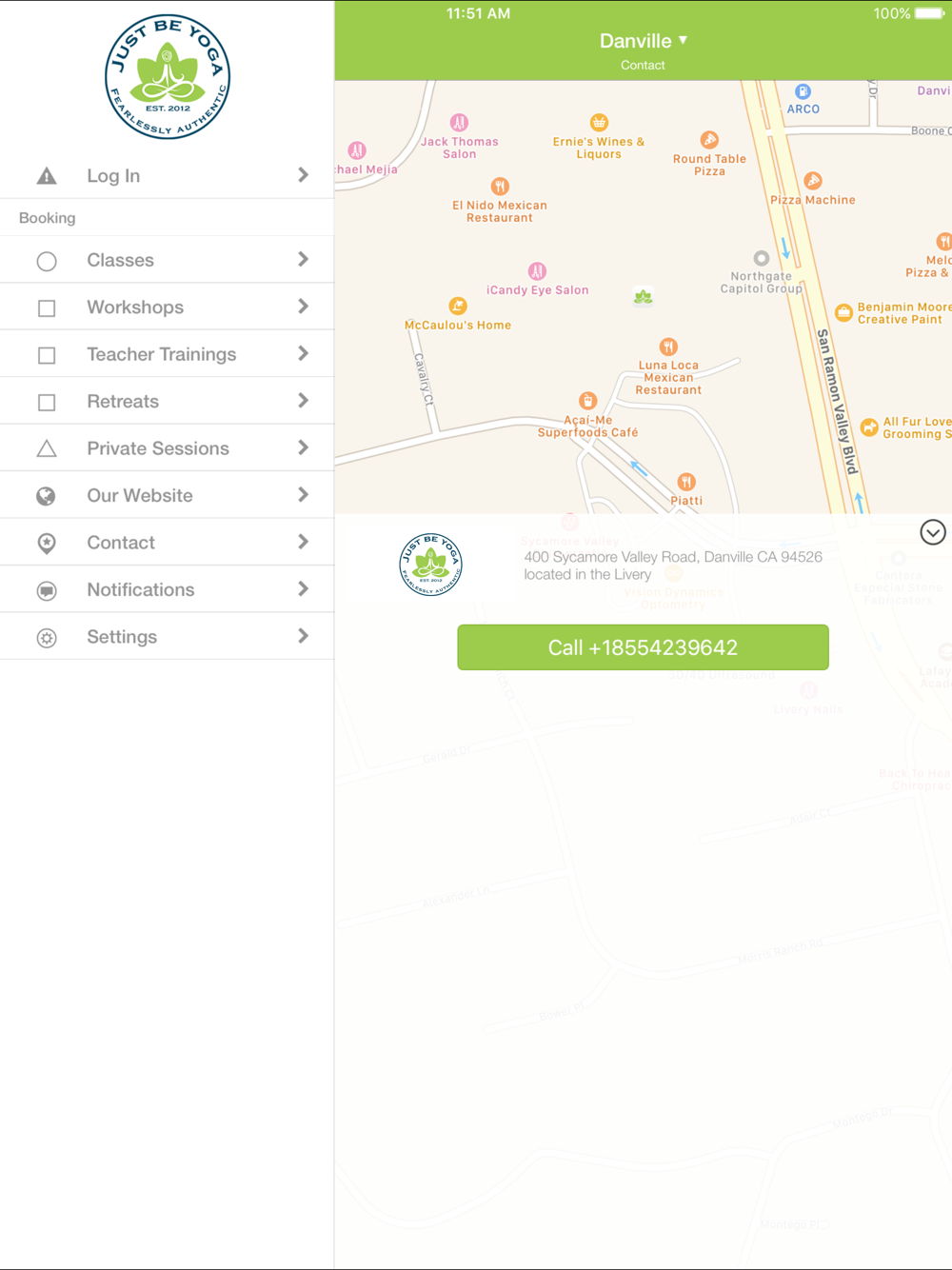Open Notifications in sidebar

click(167, 589)
